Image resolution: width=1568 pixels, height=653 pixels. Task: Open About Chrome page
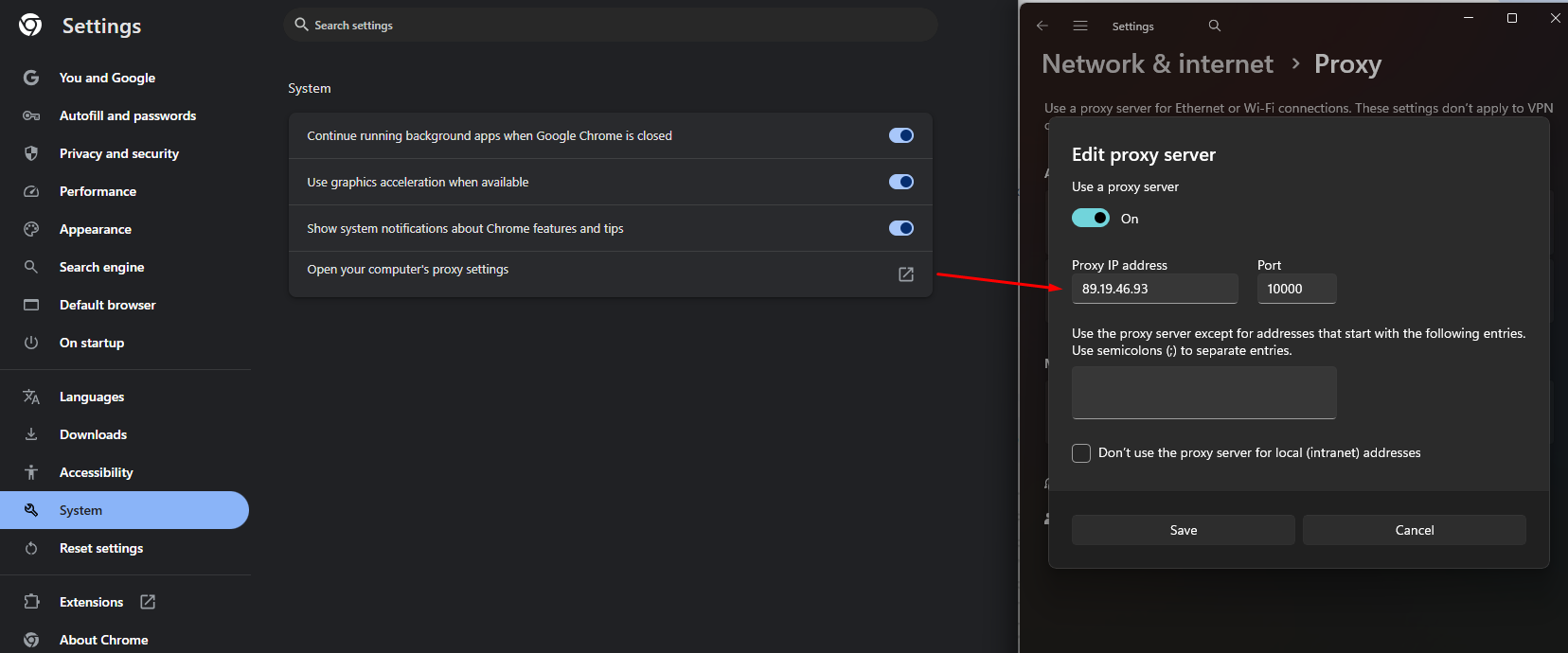click(104, 640)
